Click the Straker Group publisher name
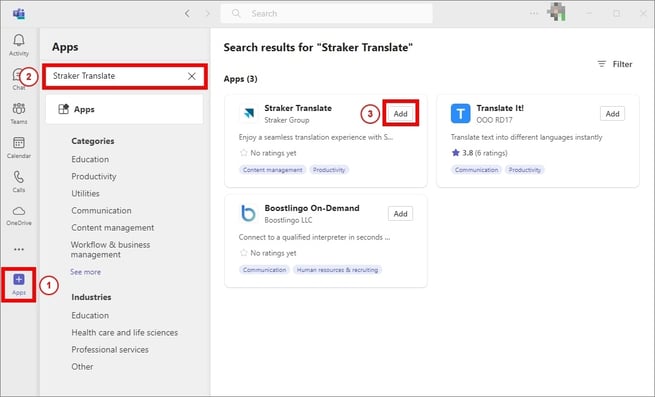This screenshot has width=655, height=397. 287,120
